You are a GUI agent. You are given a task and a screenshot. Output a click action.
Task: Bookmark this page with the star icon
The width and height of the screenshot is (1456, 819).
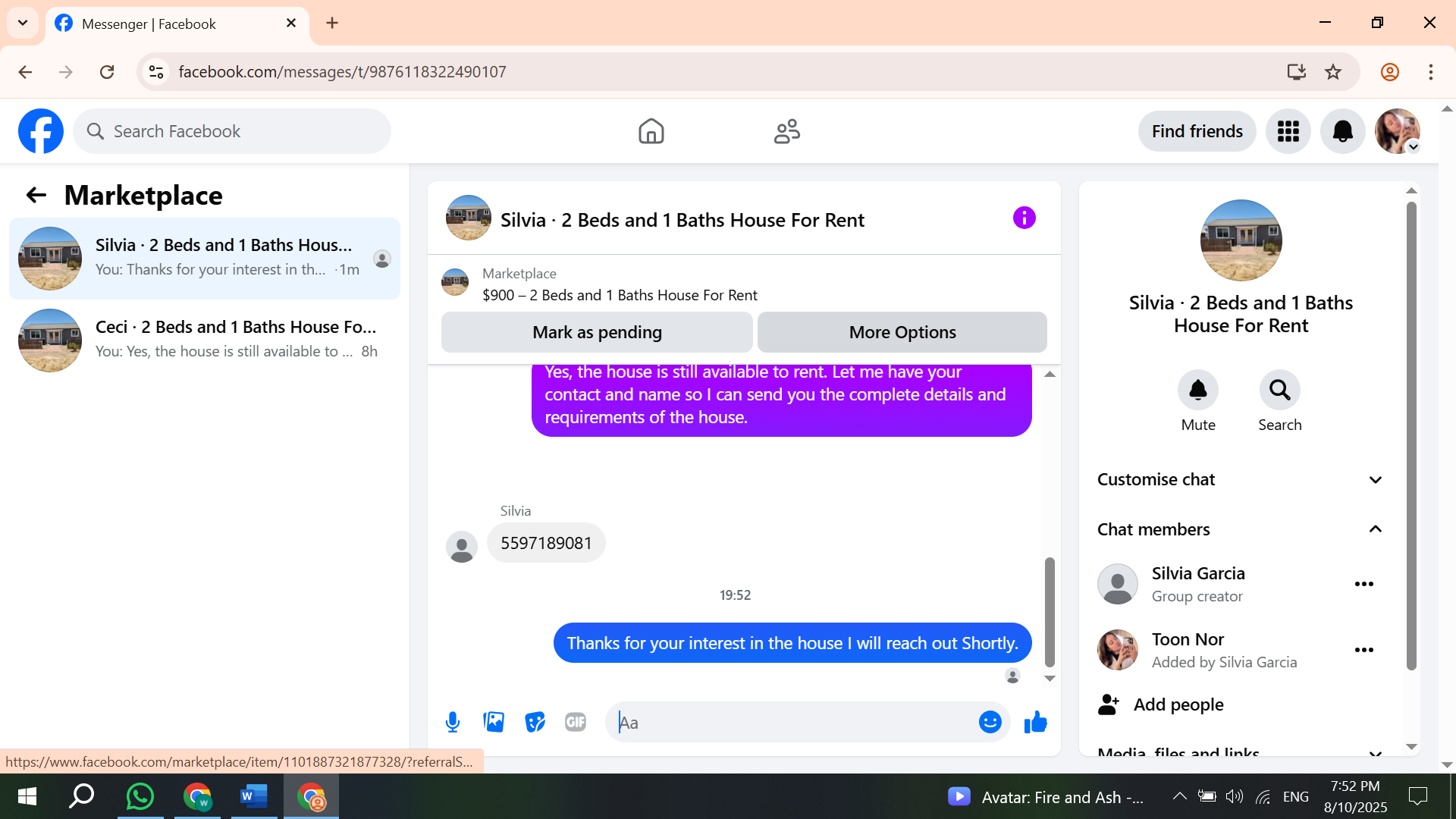coord(1332,72)
